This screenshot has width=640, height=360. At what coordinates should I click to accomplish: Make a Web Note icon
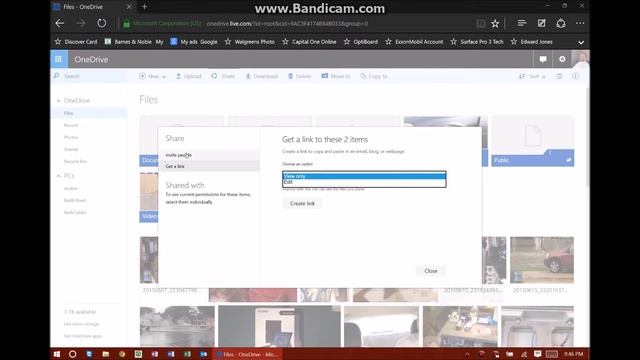[541, 23]
